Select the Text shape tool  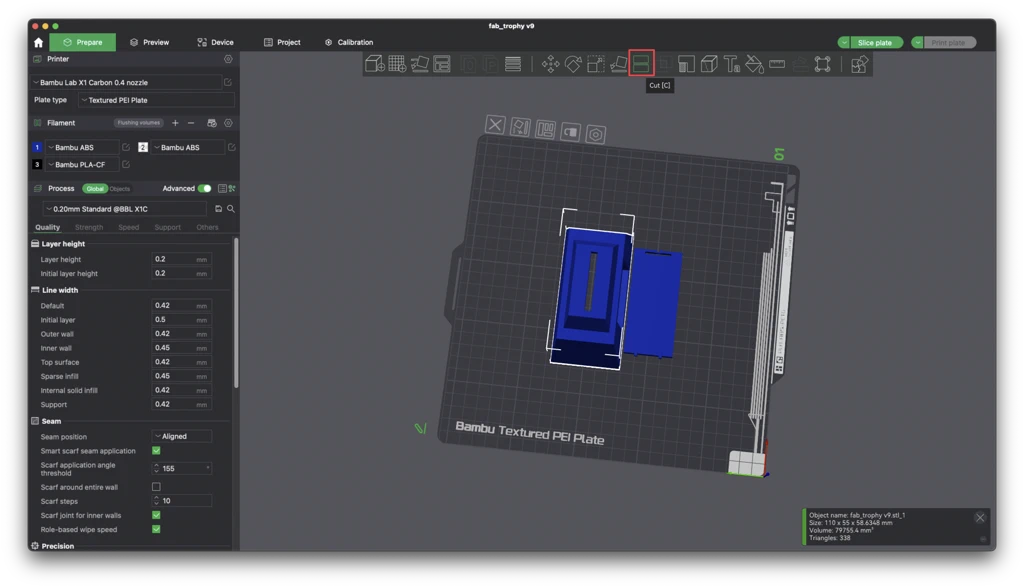click(x=732, y=63)
